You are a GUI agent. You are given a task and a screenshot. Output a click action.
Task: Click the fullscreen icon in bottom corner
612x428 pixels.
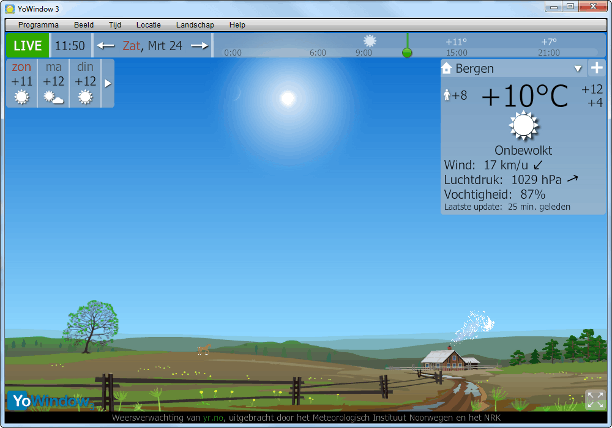[595, 399]
